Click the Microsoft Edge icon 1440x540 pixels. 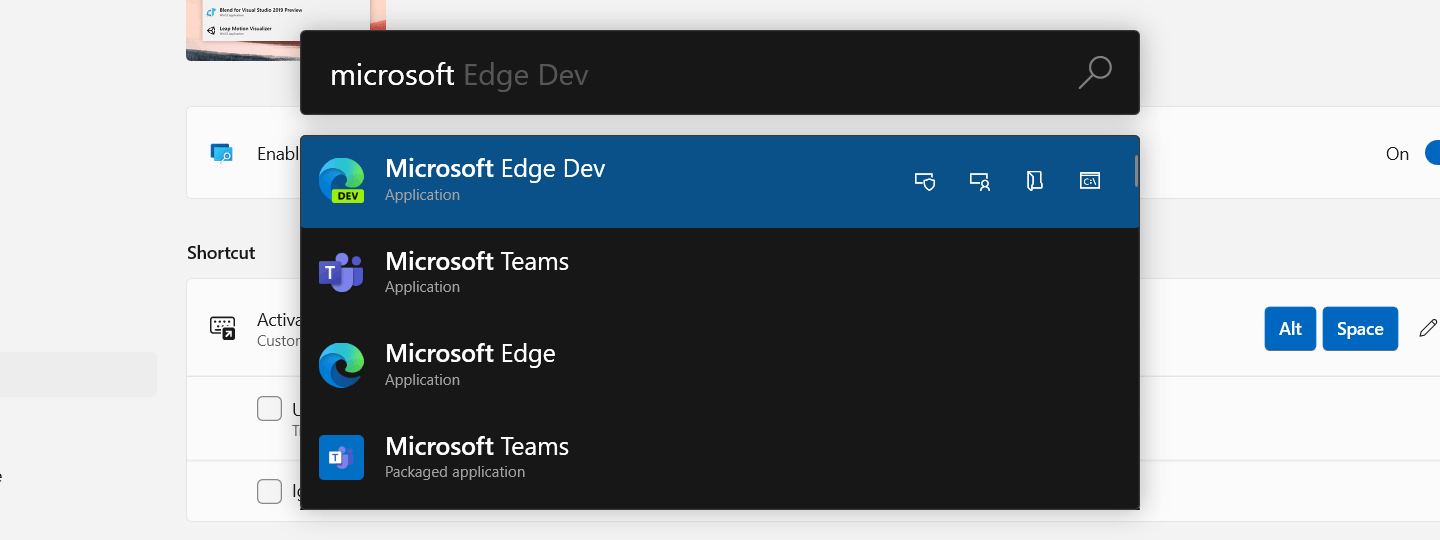coord(341,365)
